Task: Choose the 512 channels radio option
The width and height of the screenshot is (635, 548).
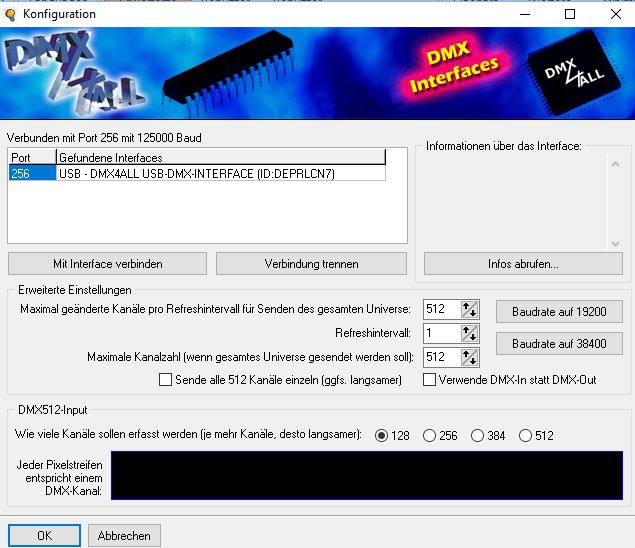Action: tap(527, 436)
